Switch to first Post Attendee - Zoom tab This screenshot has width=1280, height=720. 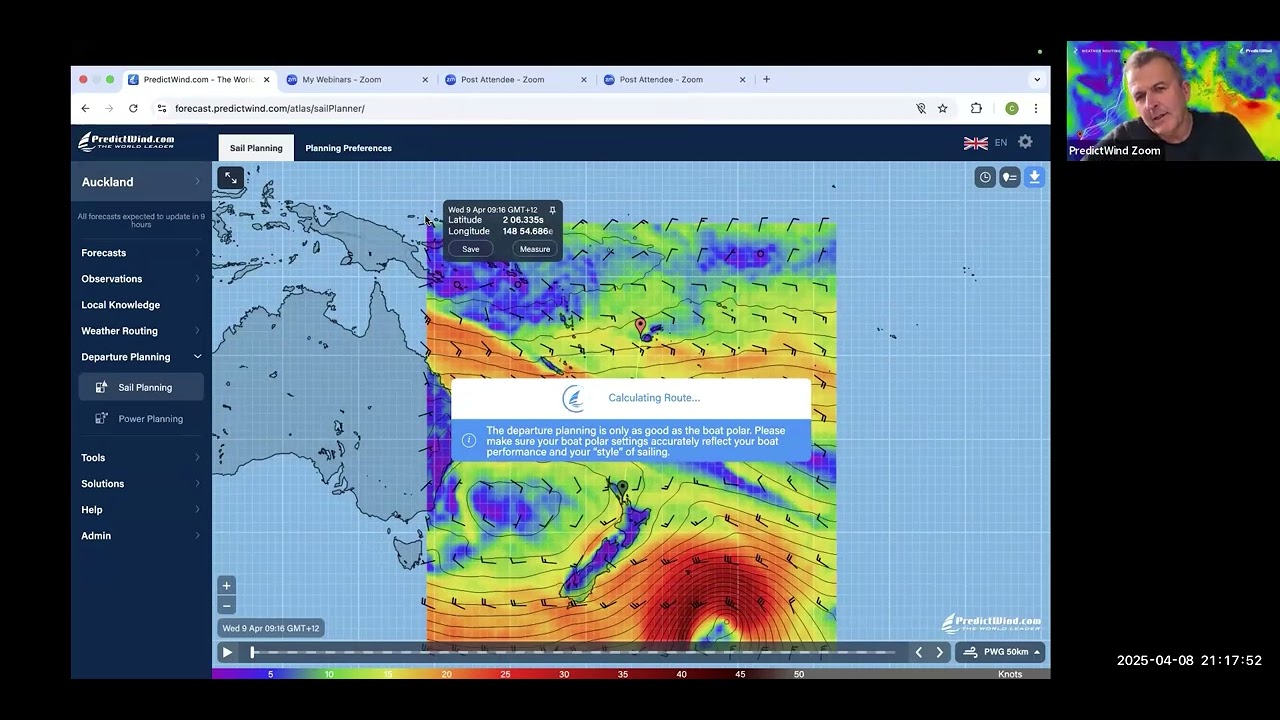coord(514,79)
